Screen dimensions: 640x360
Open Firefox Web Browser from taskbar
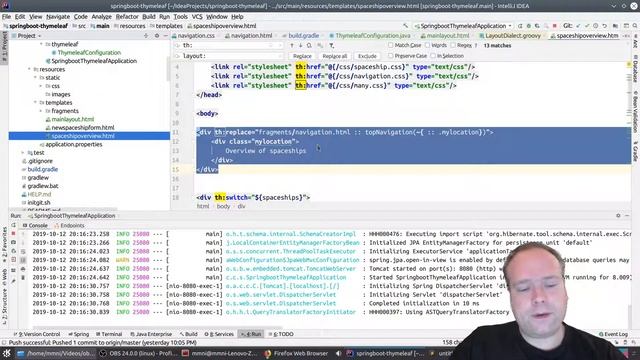(296, 353)
